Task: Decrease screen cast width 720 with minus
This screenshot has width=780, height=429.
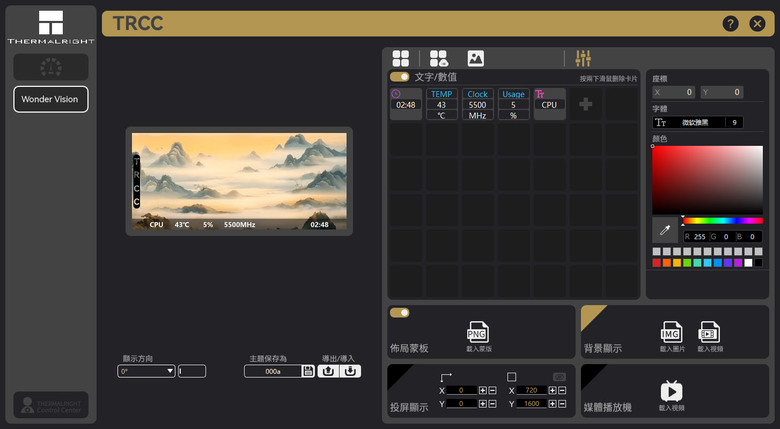Action: (x=562, y=391)
